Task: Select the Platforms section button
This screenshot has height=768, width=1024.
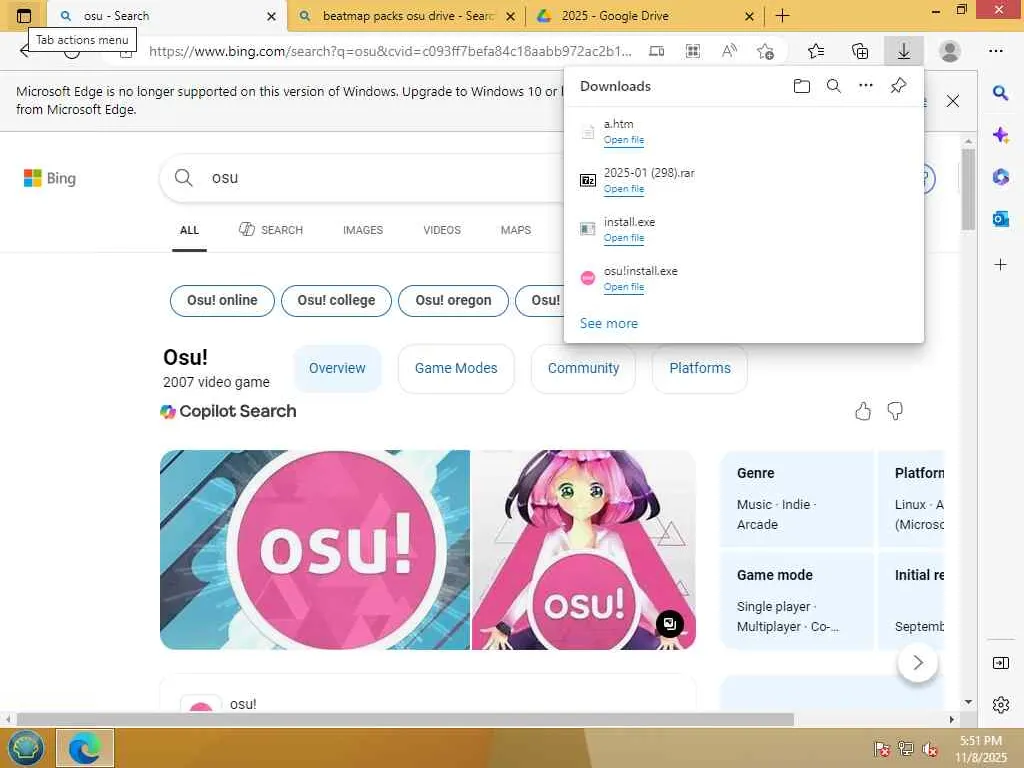Action: pyautogui.click(x=699, y=368)
